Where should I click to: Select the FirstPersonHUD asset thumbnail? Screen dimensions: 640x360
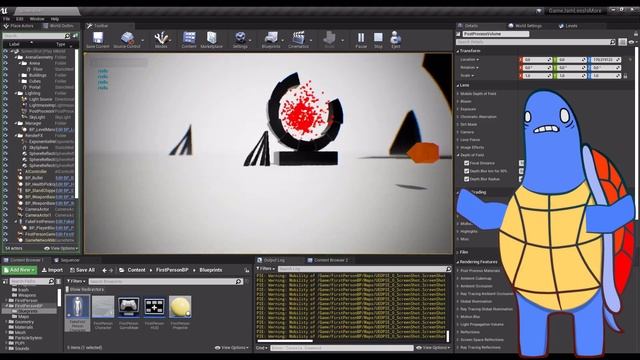point(154,307)
